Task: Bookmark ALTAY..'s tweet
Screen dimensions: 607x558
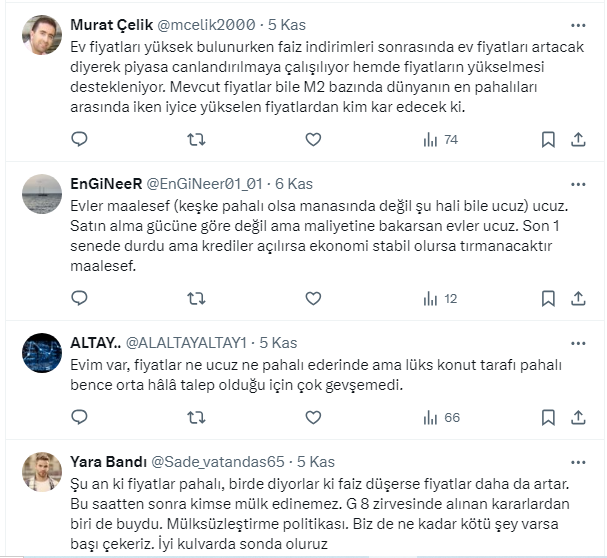Action: click(x=547, y=417)
